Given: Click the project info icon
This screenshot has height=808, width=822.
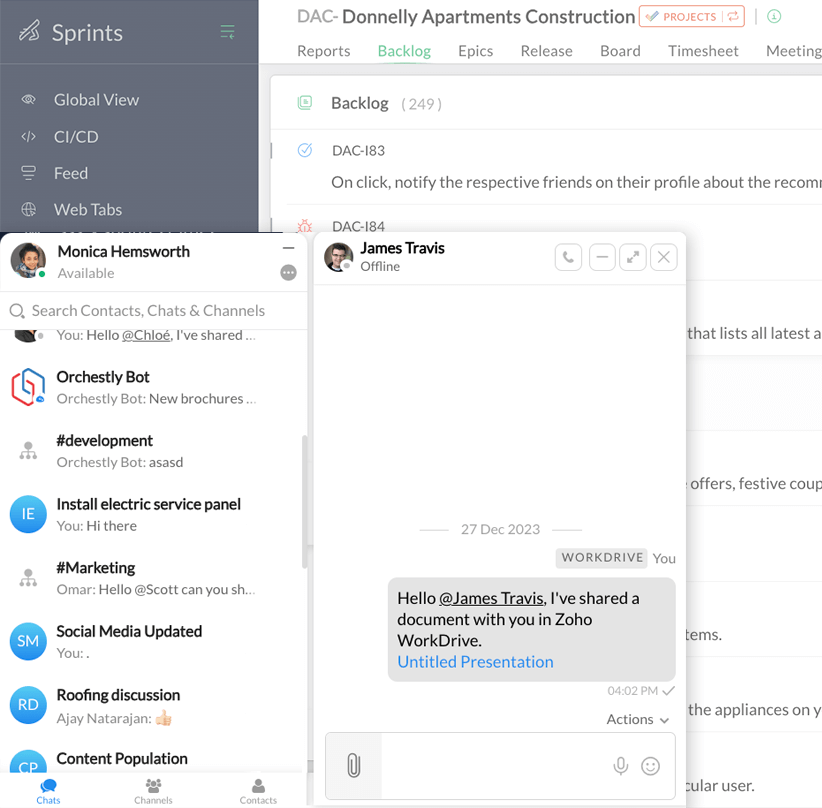Looking at the screenshot, I should click(x=774, y=17).
